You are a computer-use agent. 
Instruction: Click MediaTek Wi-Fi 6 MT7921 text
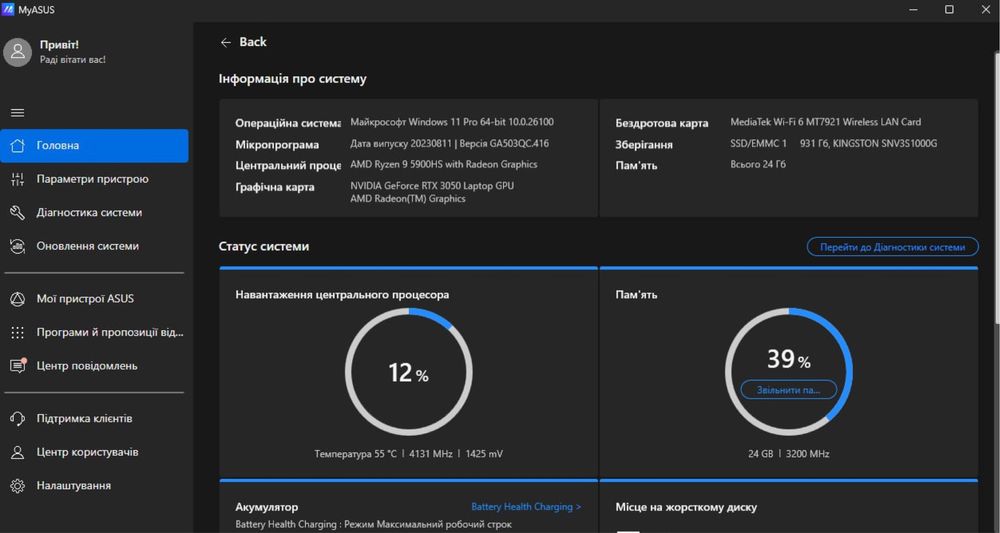point(826,122)
